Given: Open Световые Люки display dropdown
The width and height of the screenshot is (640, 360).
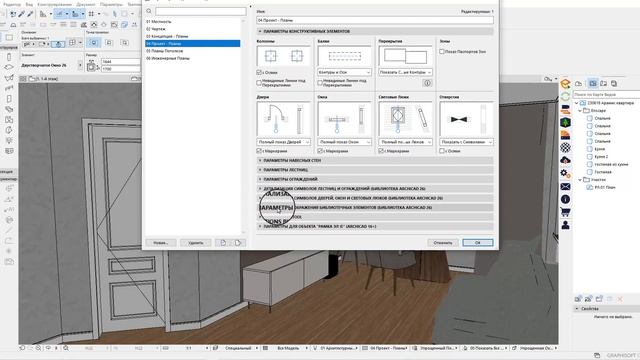Looking at the screenshot, I should [405, 142].
